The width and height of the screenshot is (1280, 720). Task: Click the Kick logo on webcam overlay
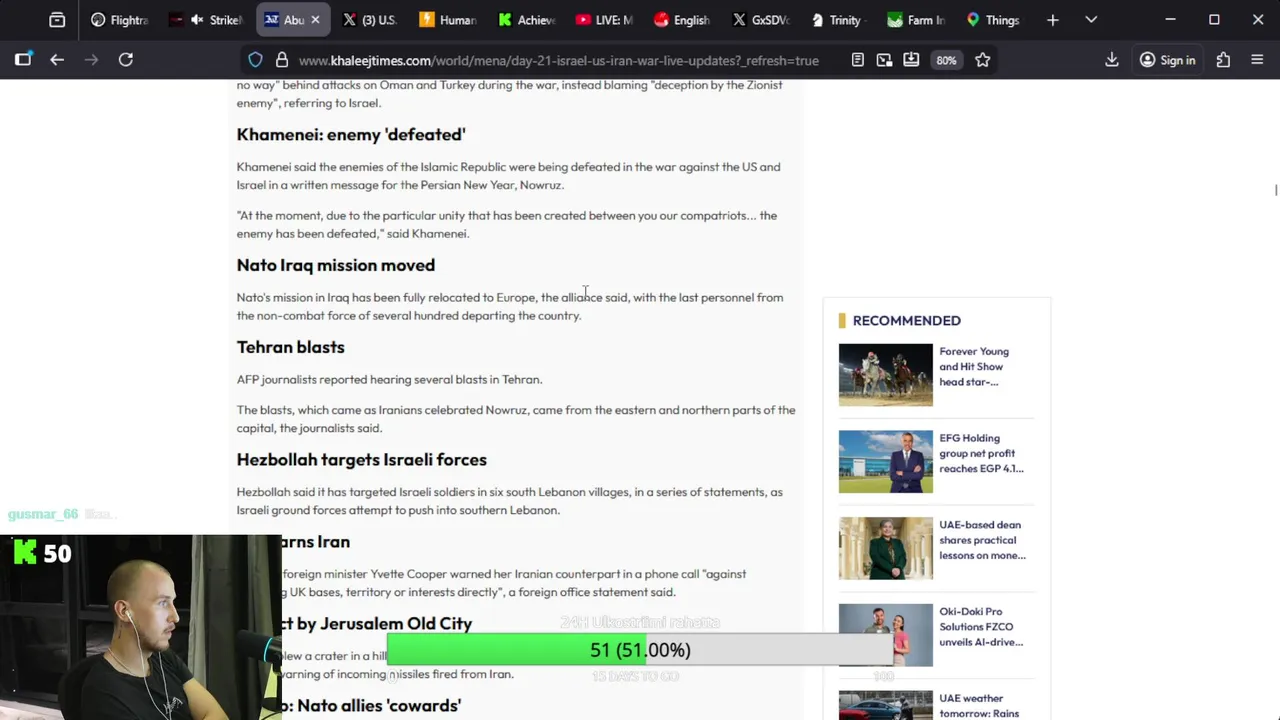coord(25,552)
